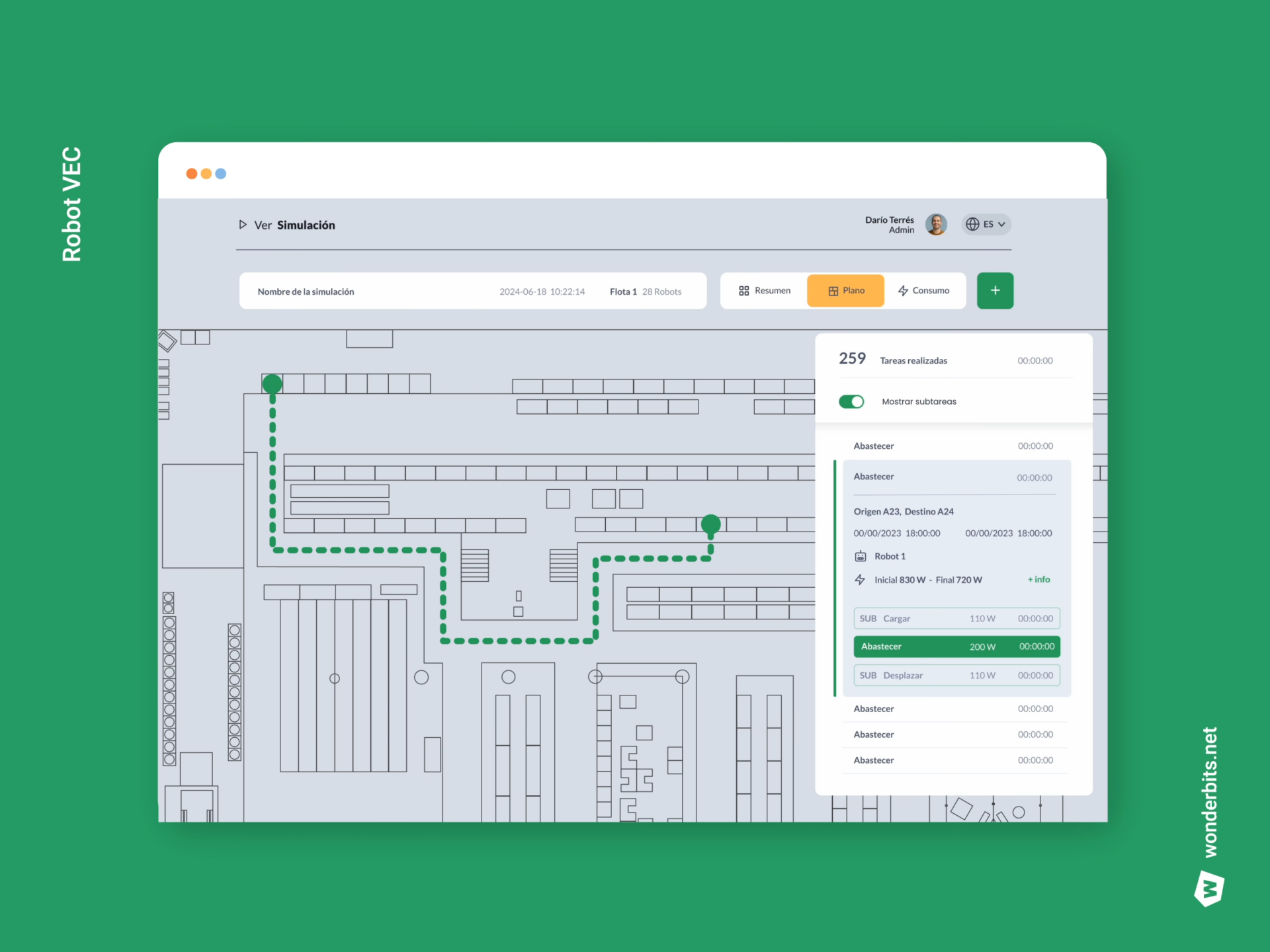Image resolution: width=1270 pixels, height=952 pixels.
Task: Collapse the expanded Abastecer task header
Action: [952, 477]
